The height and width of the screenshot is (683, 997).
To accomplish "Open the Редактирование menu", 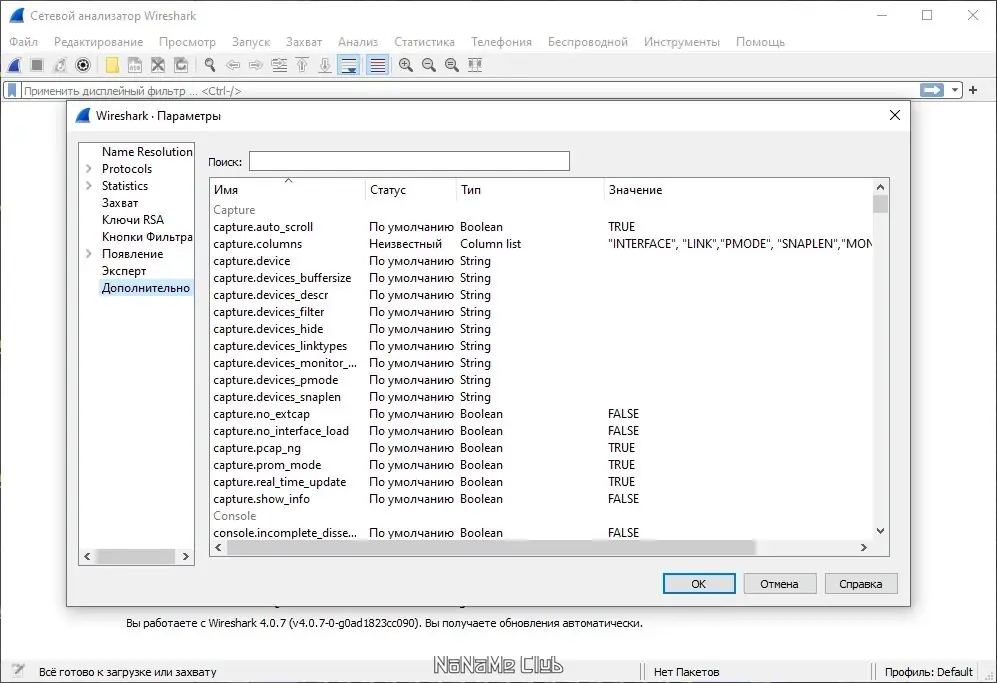I will click(99, 42).
